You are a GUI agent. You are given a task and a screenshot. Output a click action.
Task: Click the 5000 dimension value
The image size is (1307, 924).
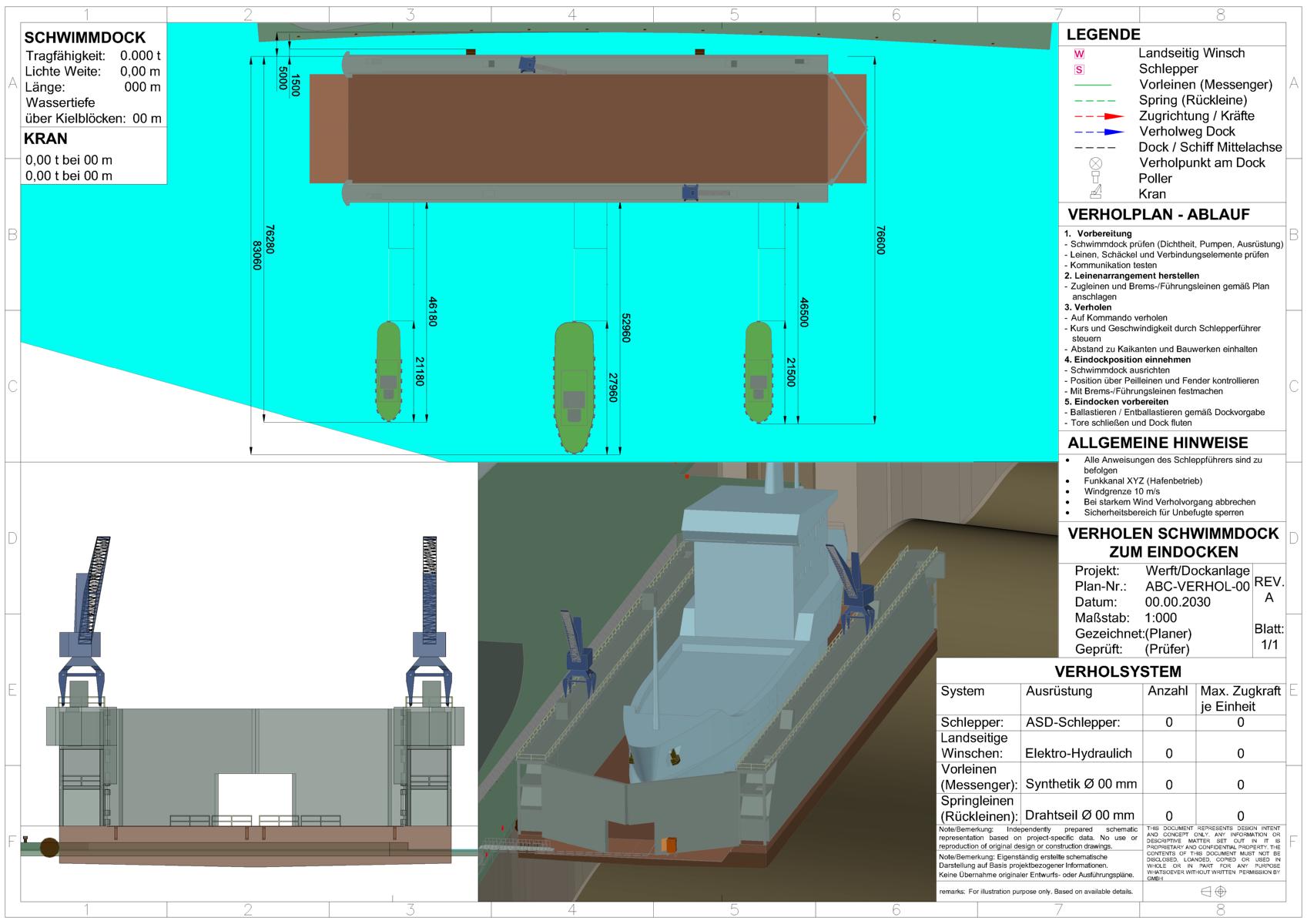[283, 79]
